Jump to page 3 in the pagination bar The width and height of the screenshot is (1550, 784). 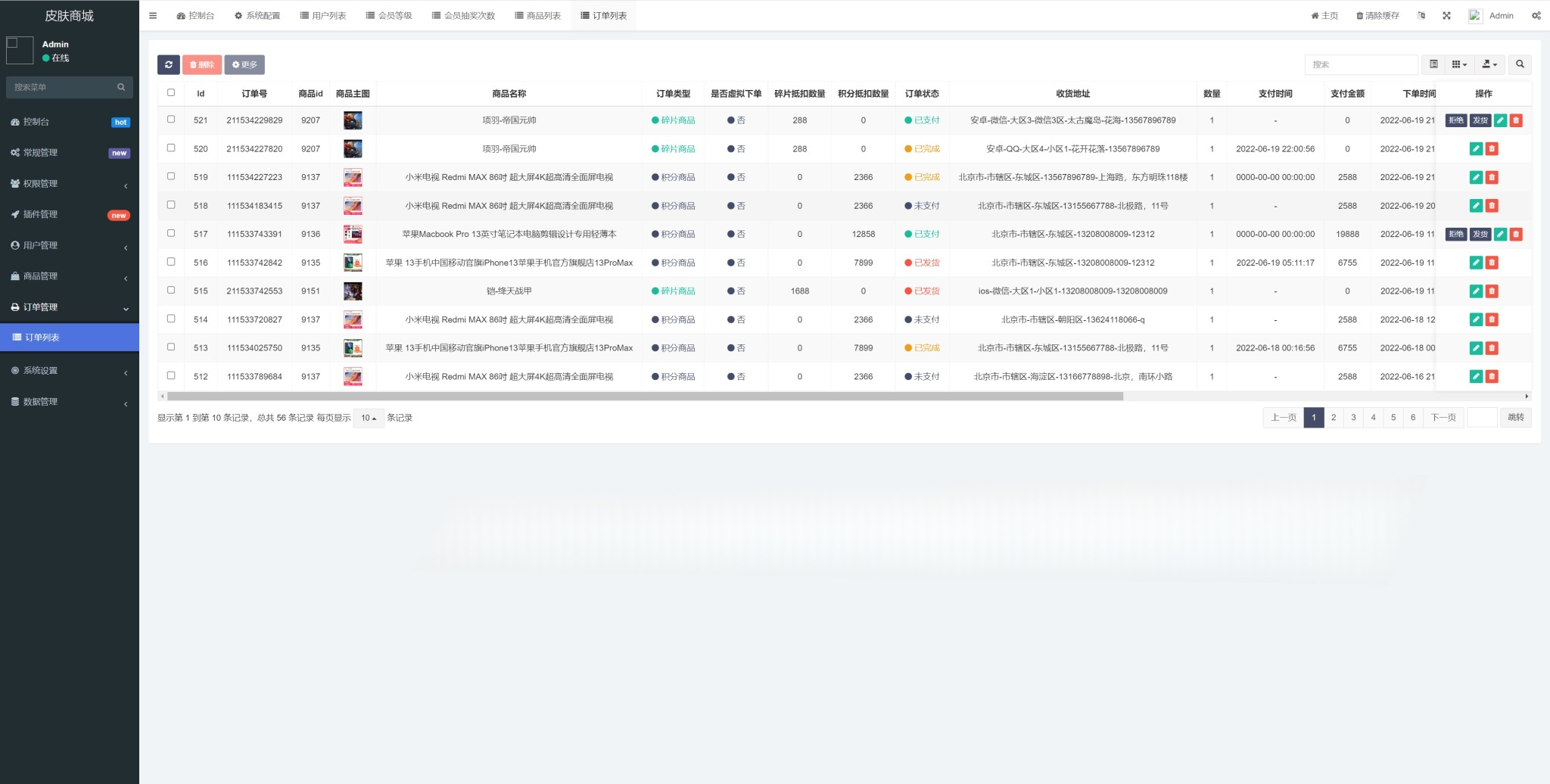(x=1353, y=417)
